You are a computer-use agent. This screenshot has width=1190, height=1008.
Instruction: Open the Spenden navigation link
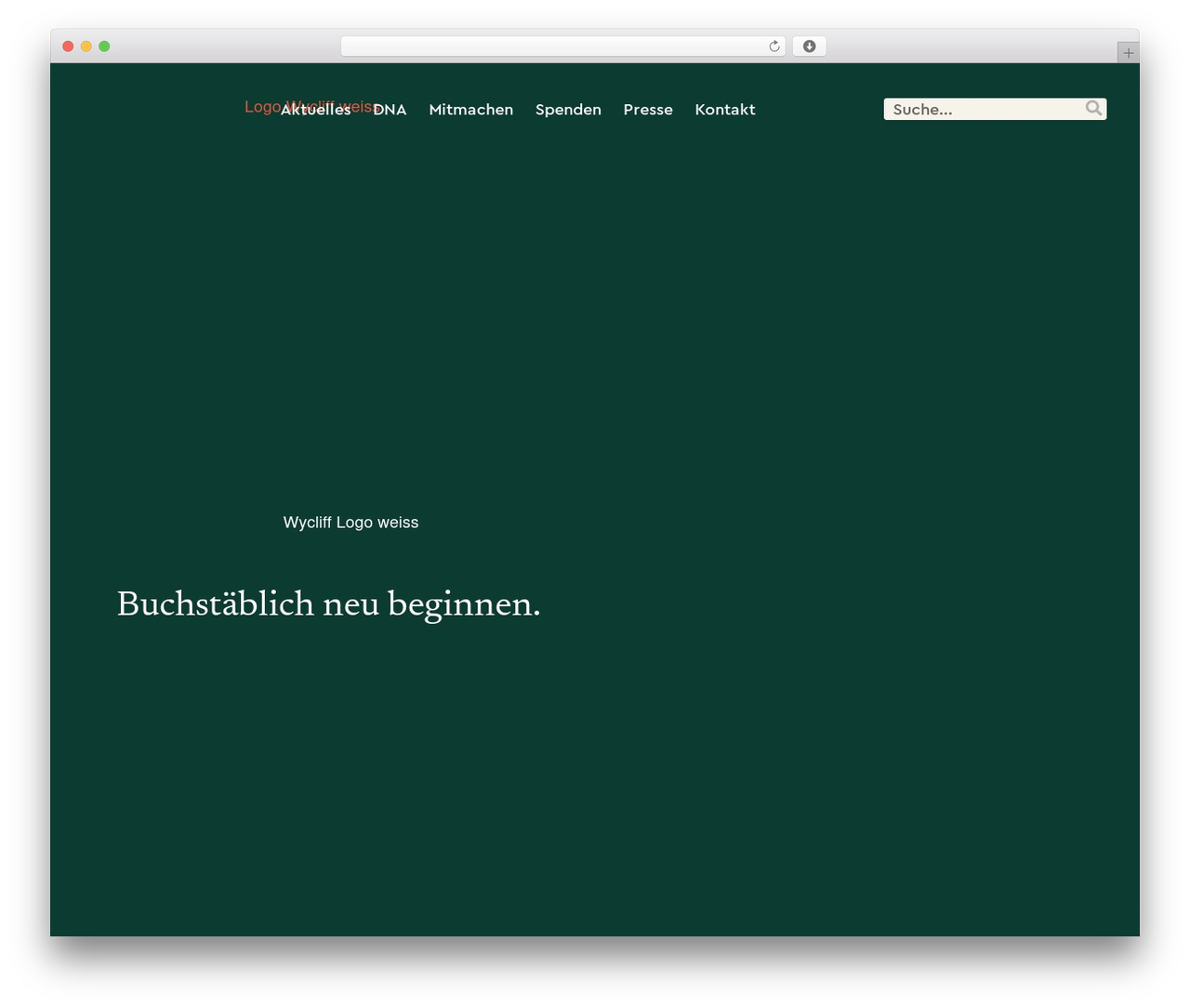[568, 110]
